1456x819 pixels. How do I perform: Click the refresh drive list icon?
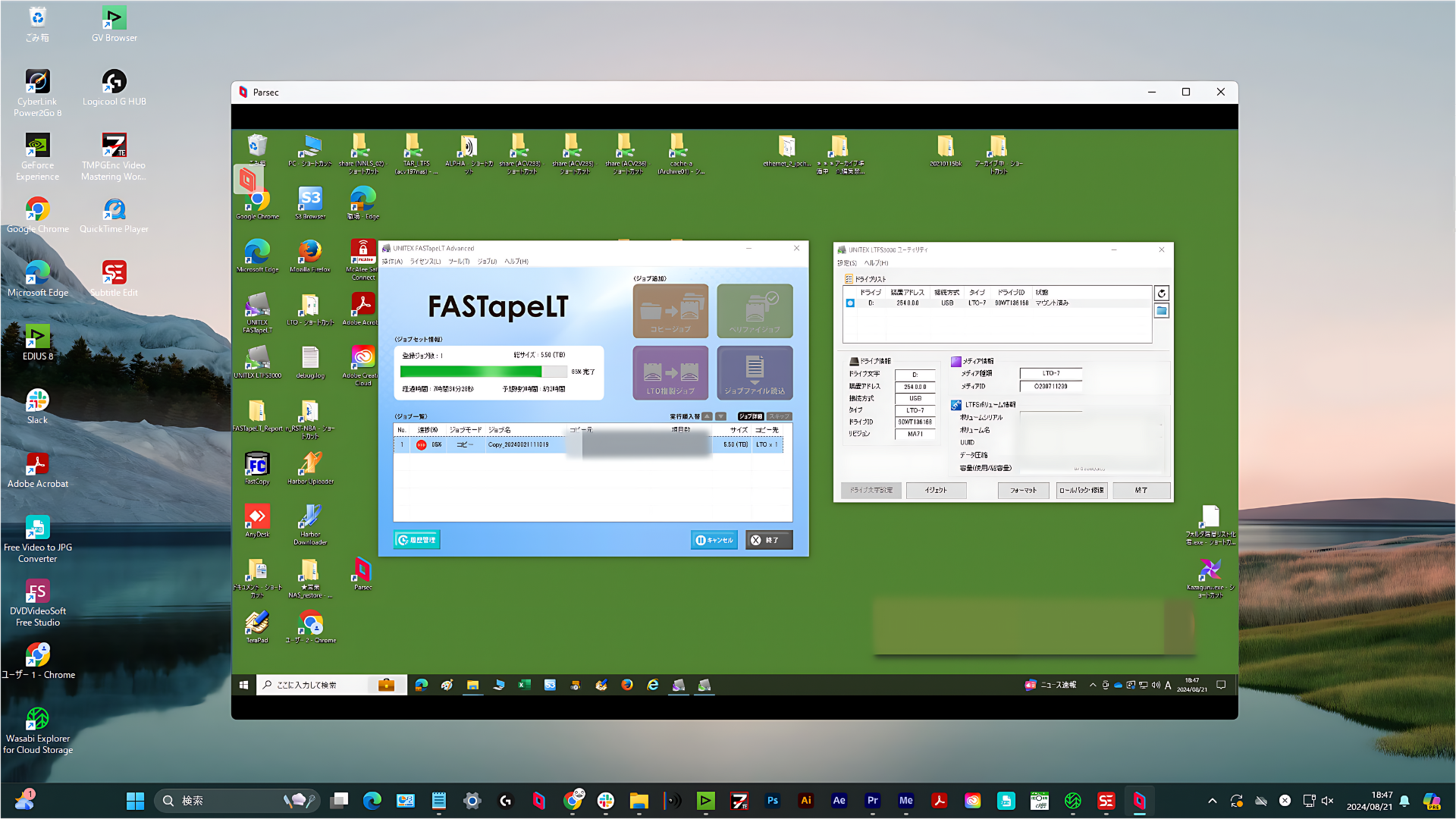tap(1161, 293)
